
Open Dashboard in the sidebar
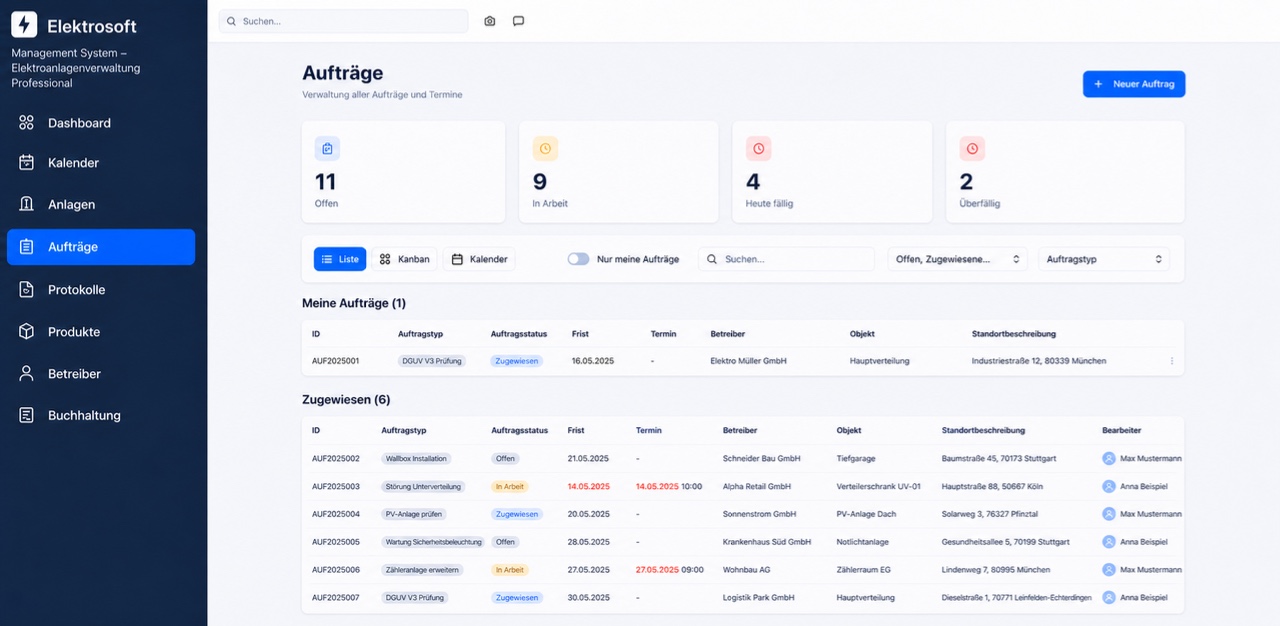[101, 123]
